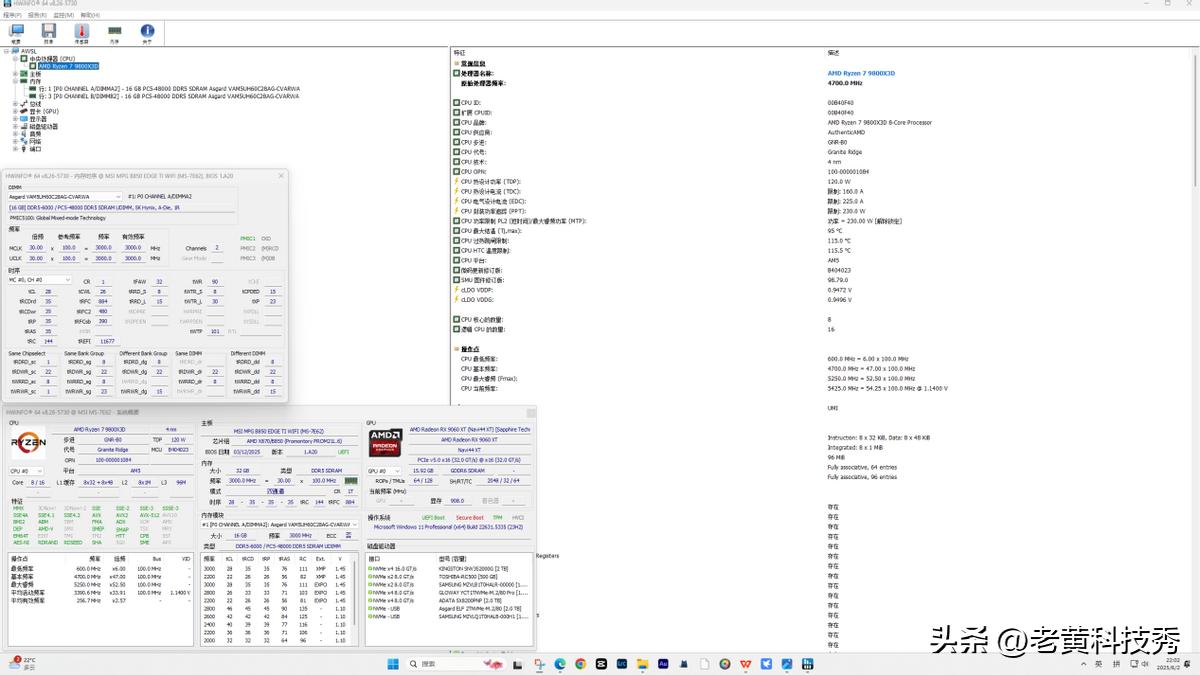Open the Sensors thermometer toolbar icon
Image resolution: width=1200 pixels, height=675 pixels.
[x=81, y=33]
